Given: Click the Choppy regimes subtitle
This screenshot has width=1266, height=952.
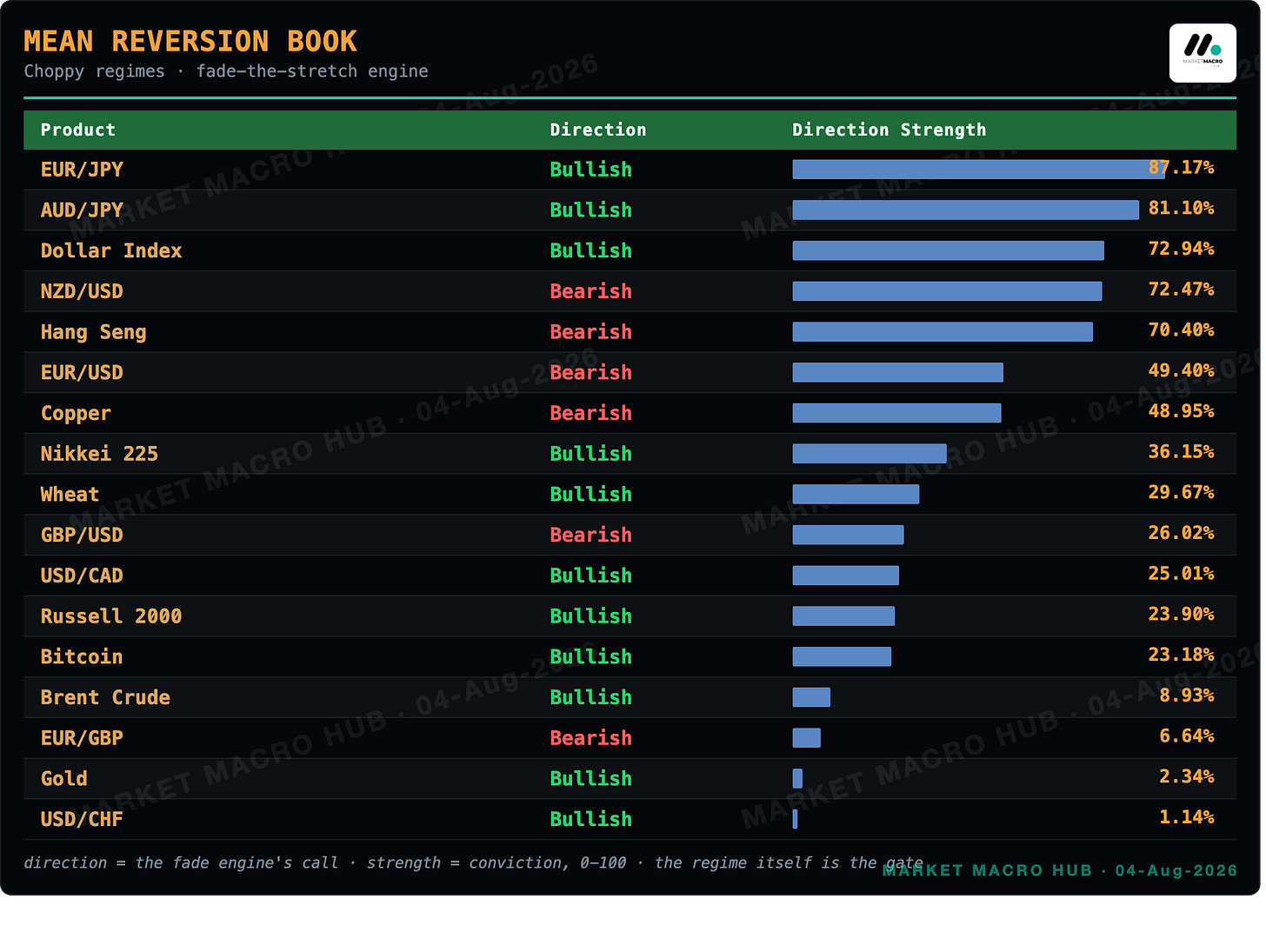Looking at the screenshot, I should click(x=226, y=71).
